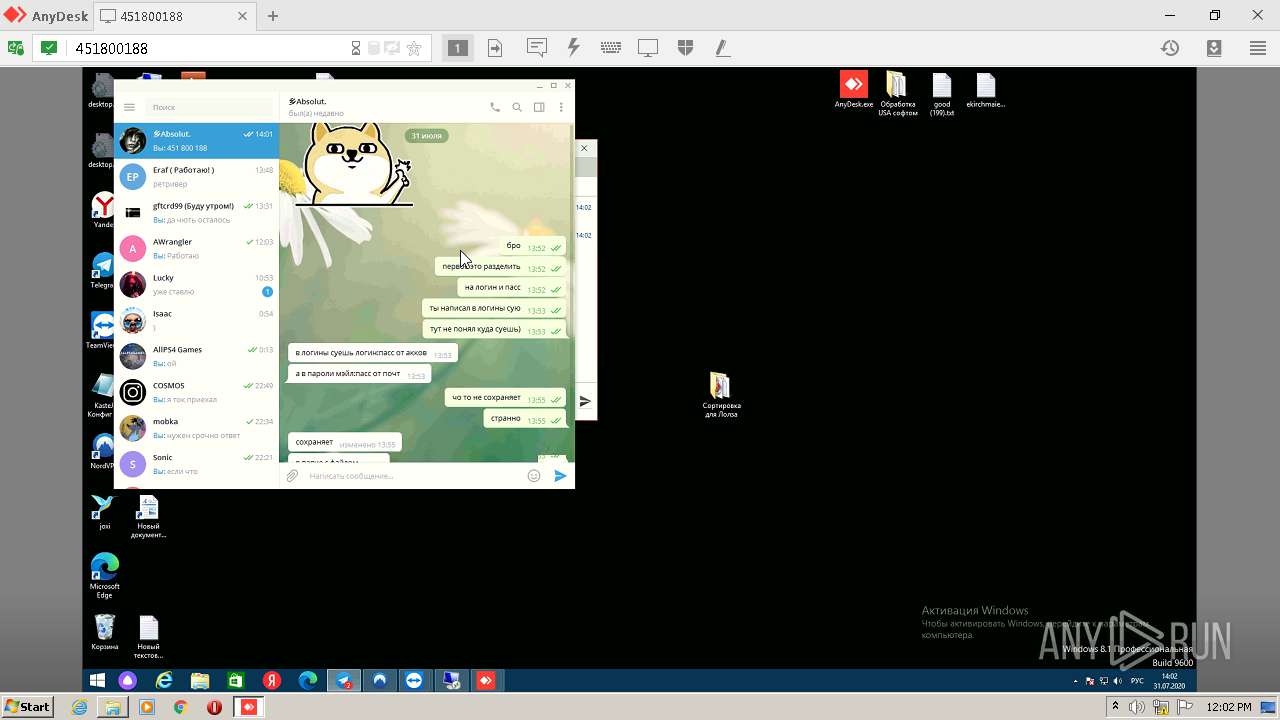The image size is (1280, 720).
Task: Open the 'Обработка USA софтом' folder
Action: pyautogui.click(x=897, y=94)
